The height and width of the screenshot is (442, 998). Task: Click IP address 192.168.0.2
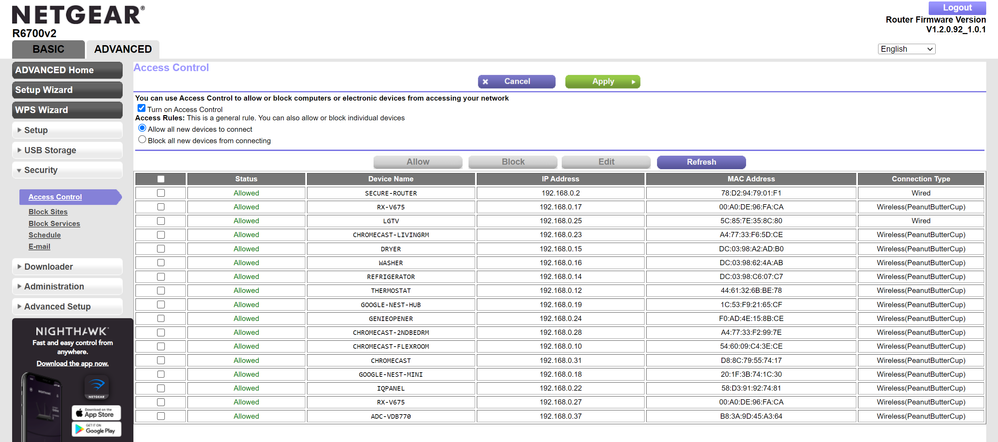coord(561,193)
